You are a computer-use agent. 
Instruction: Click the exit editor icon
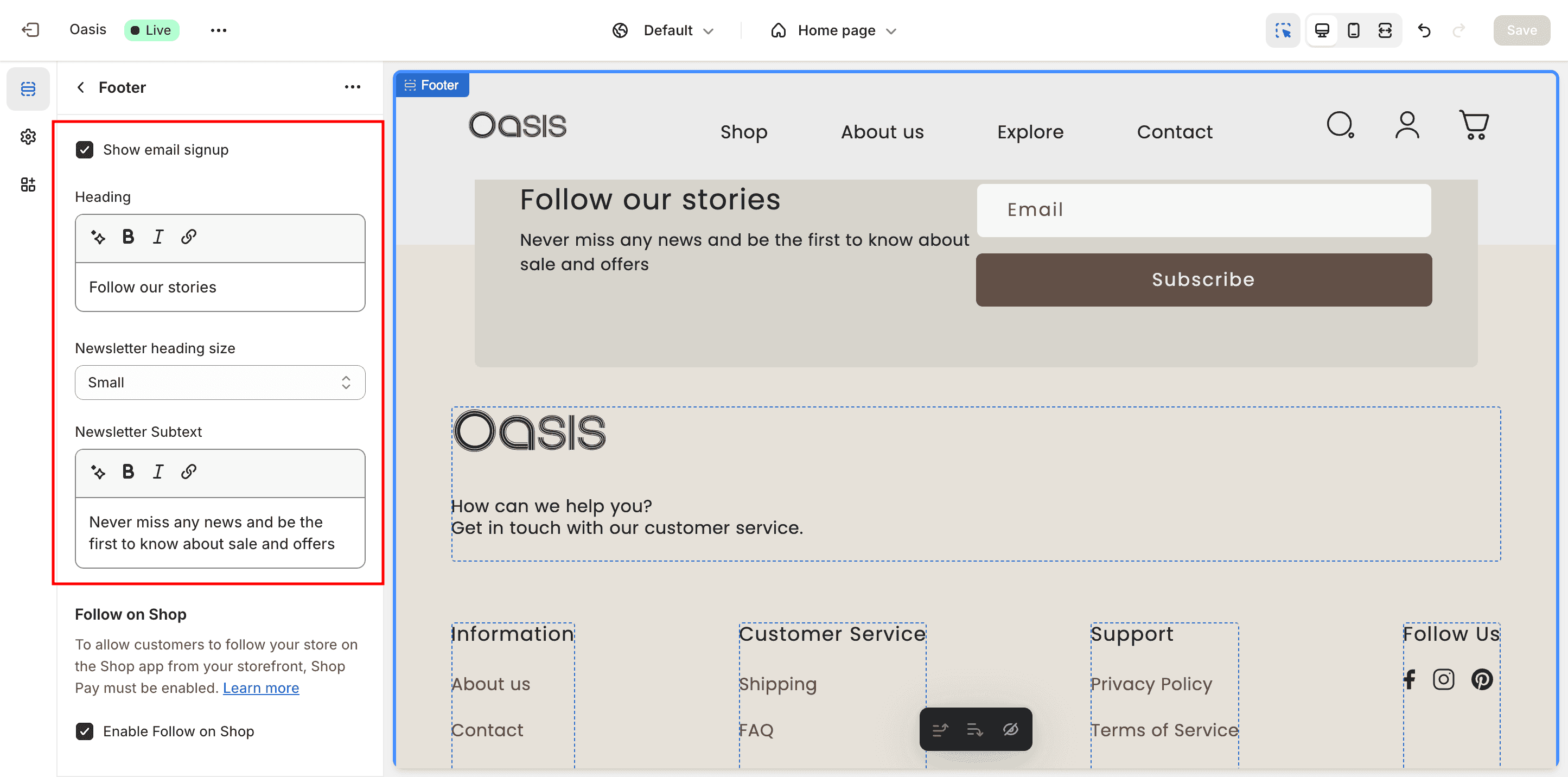[x=30, y=30]
